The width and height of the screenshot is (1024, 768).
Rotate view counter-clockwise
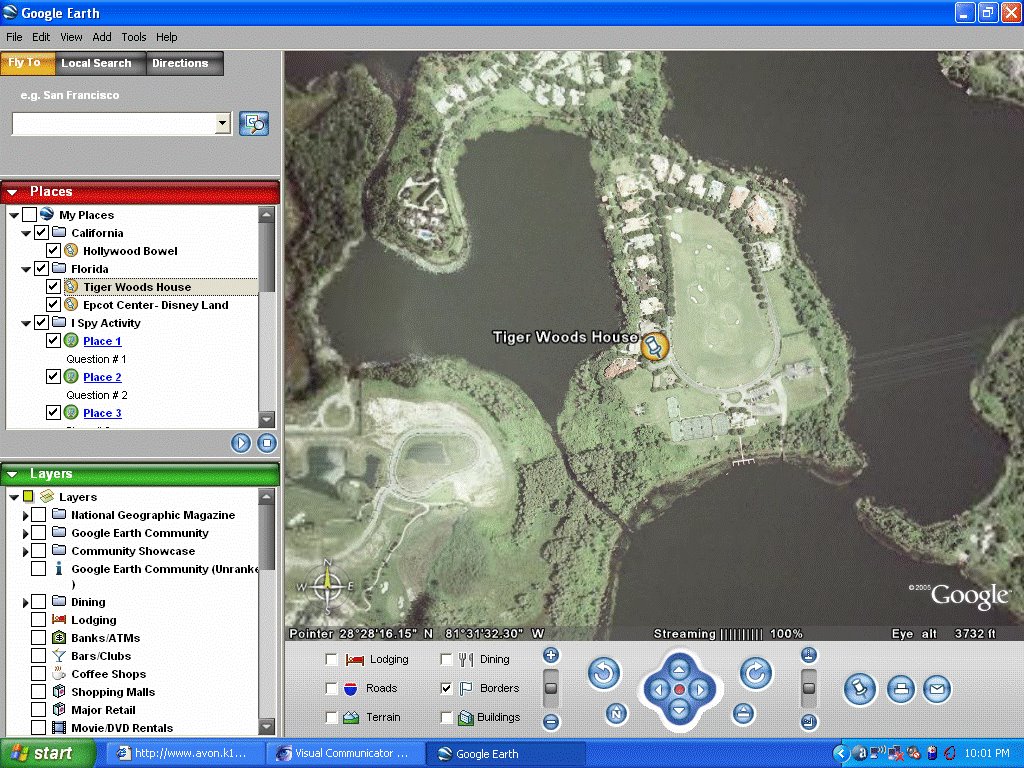point(604,673)
